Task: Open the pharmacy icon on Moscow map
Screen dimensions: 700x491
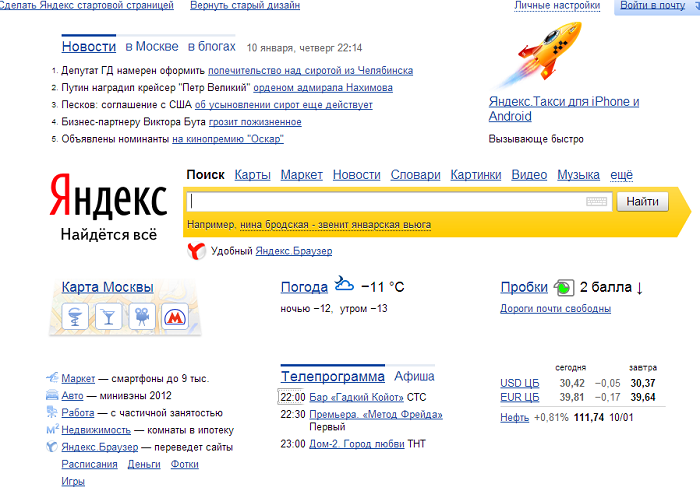Action: 75,316
